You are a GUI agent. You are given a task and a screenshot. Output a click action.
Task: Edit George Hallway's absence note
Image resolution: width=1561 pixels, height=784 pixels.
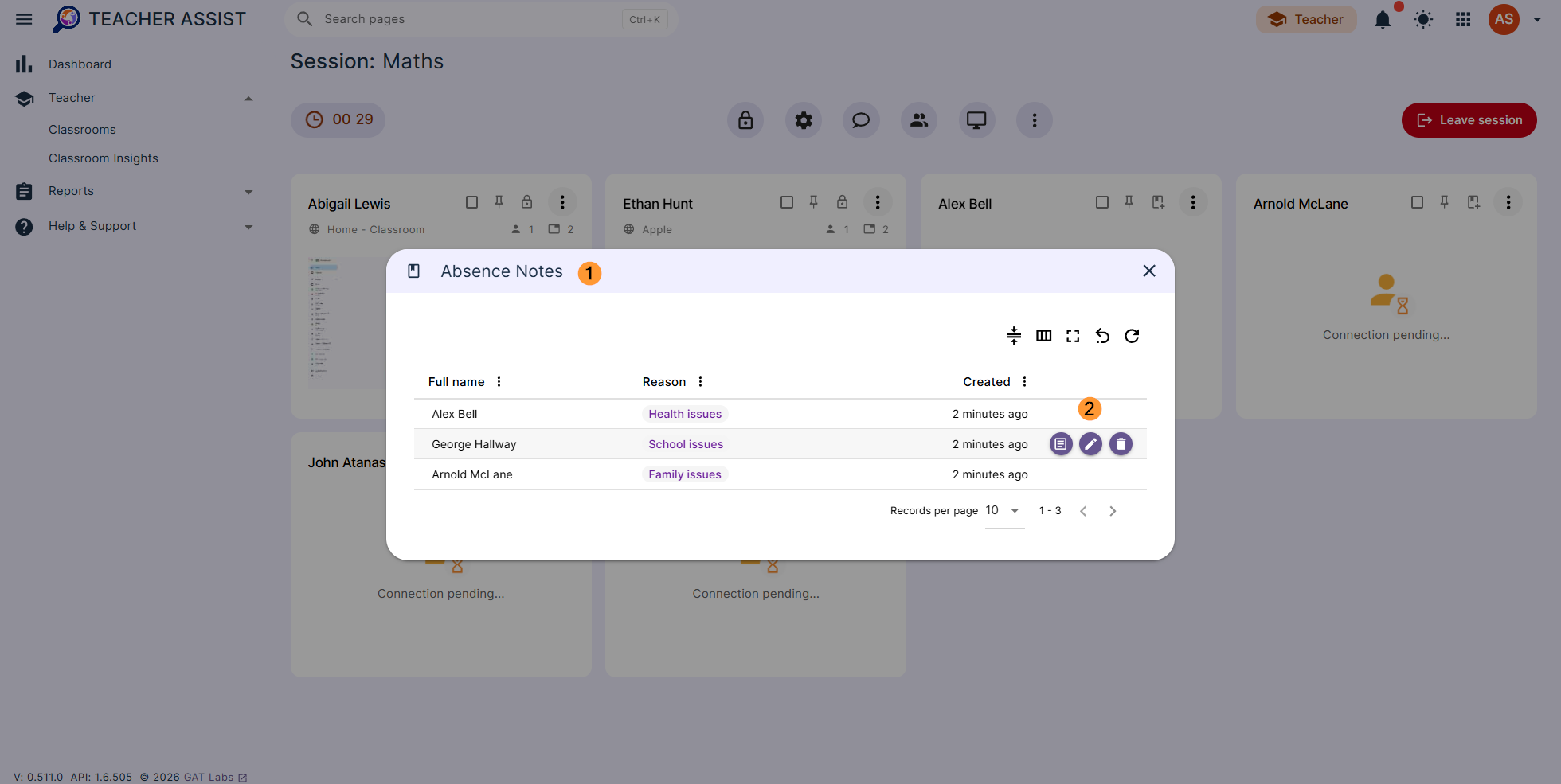coord(1091,444)
